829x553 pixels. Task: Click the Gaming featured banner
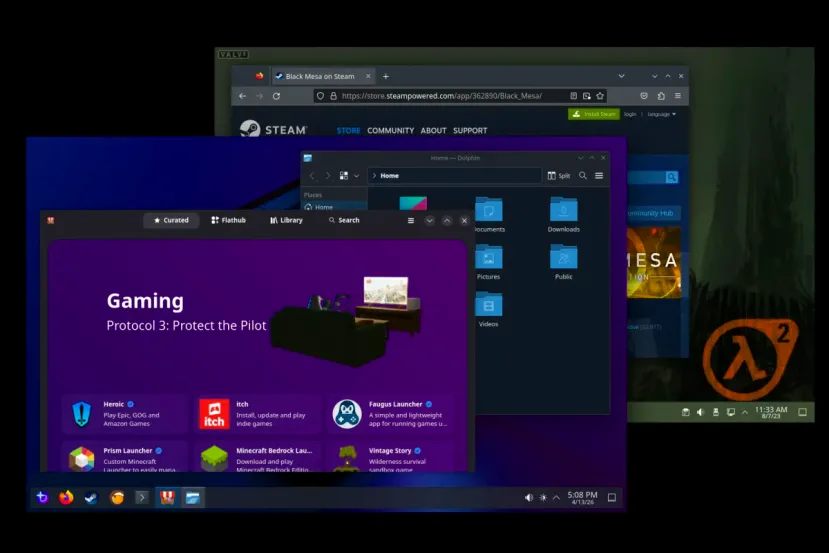[x=257, y=313]
